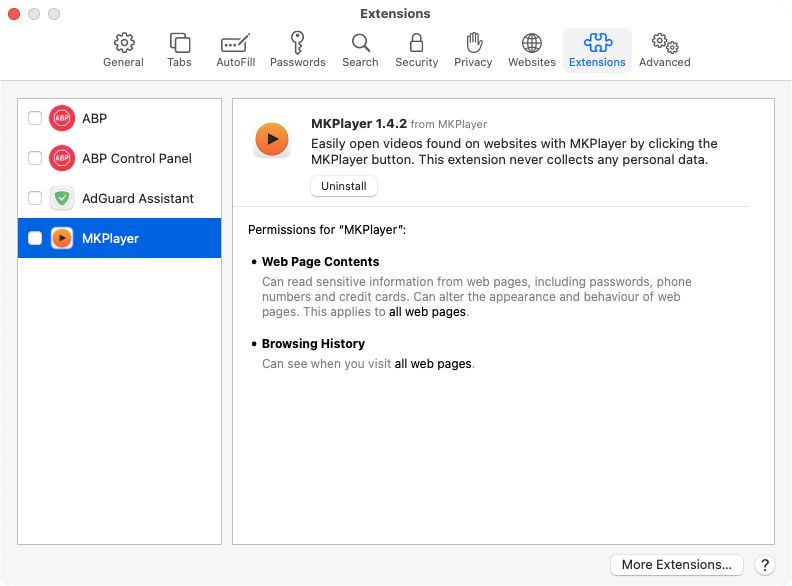Click the Web Page Contents permission heading
This screenshot has width=792, height=586.
point(320,262)
